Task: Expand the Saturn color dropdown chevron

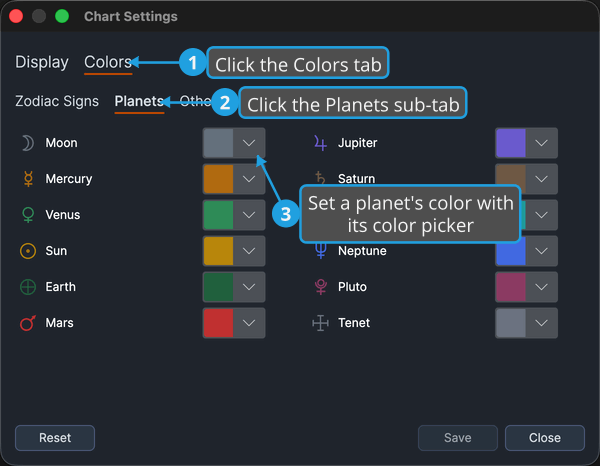Action: (x=541, y=179)
